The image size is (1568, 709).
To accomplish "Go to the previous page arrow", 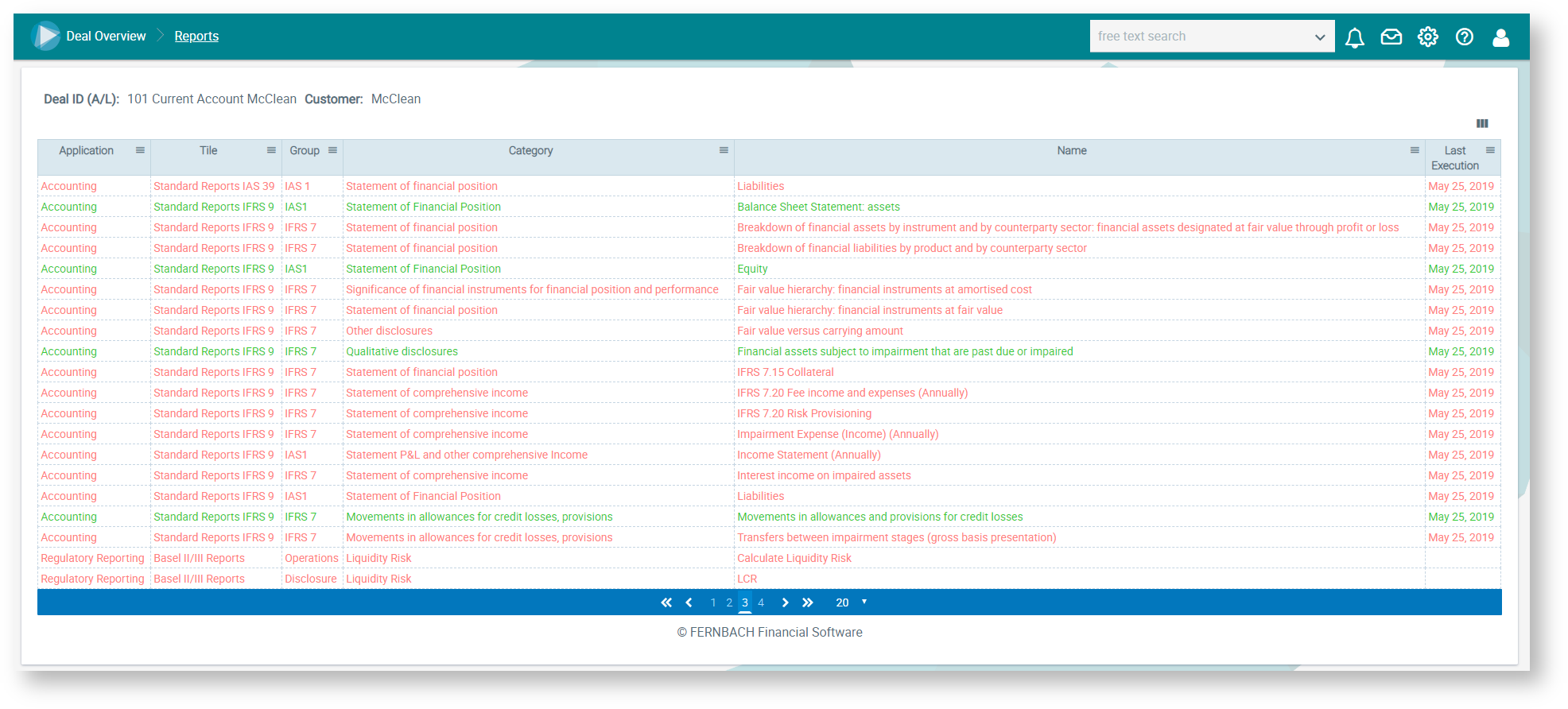I will coord(689,602).
